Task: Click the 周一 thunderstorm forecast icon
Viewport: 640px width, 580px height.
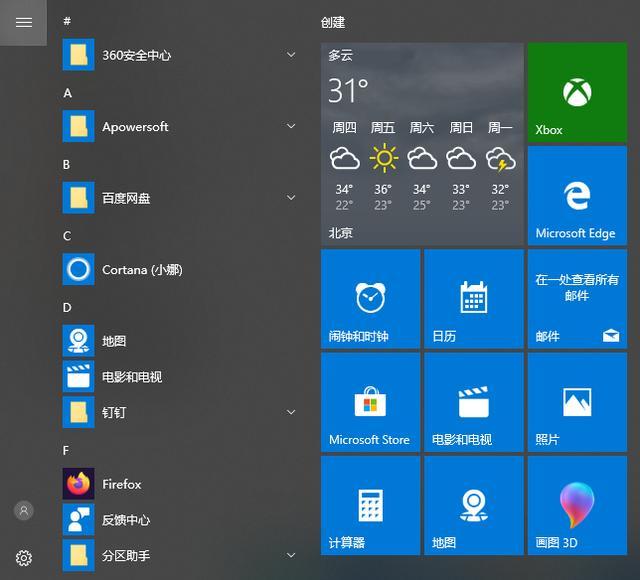Action: click(x=500, y=159)
